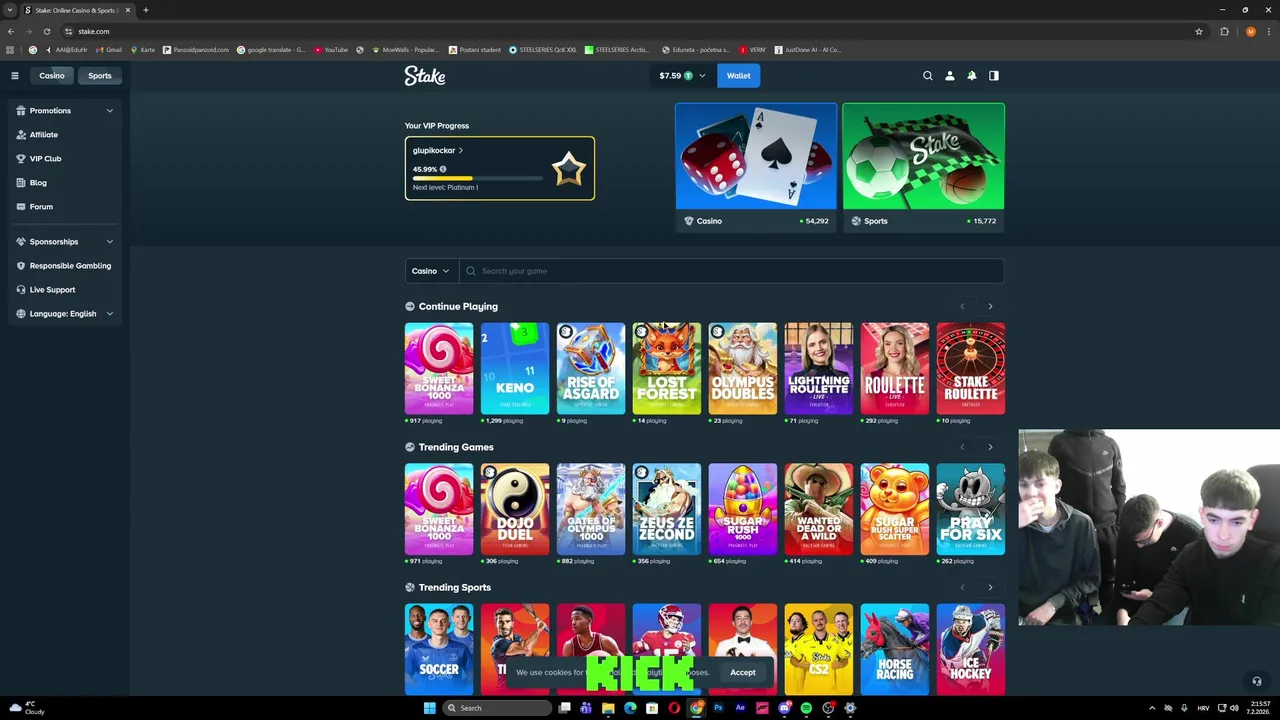Show hidden system tray icons
The height and width of the screenshot is (720, 1280).
tap(1151, 708)
